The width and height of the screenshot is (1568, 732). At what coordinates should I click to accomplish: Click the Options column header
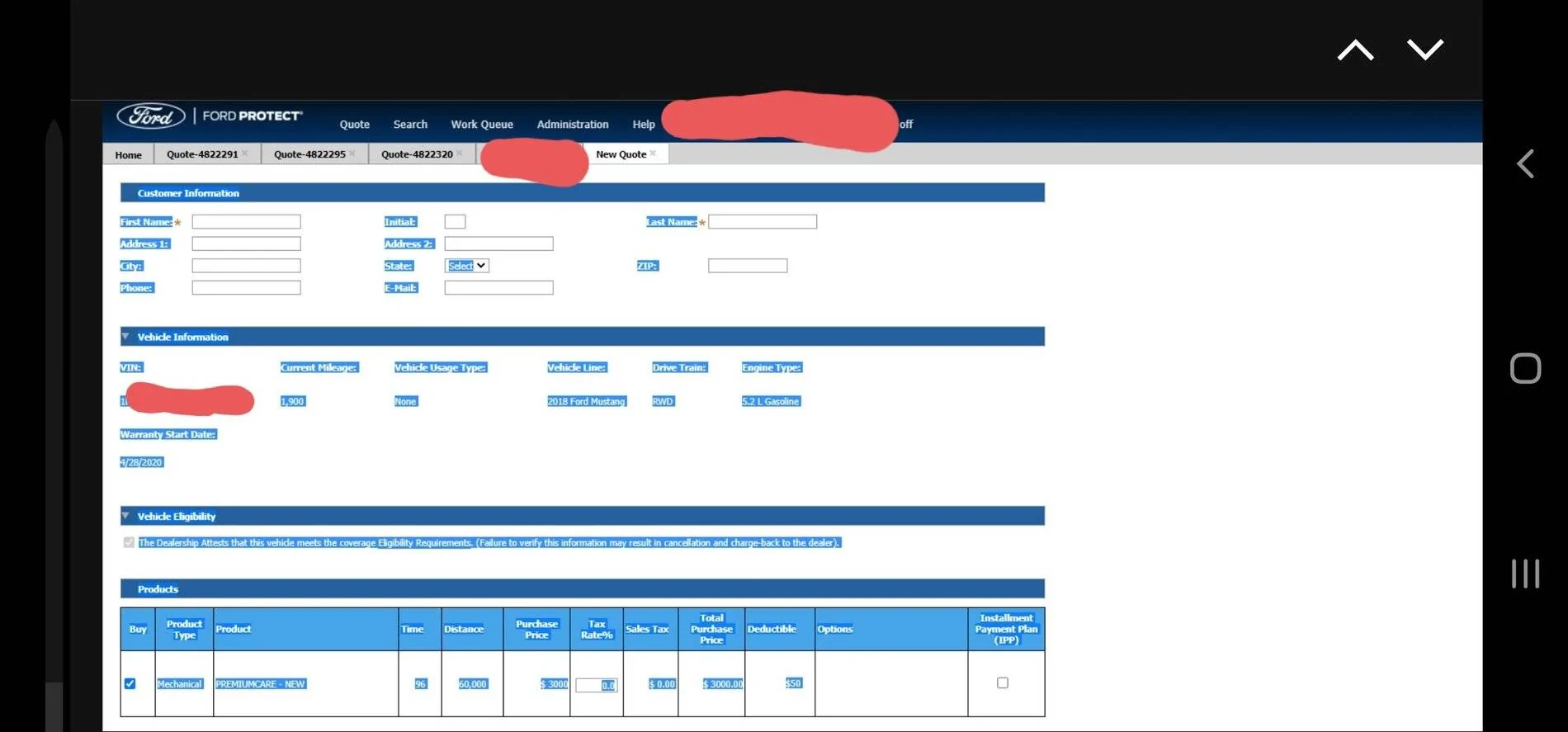[x=891, y=630]
